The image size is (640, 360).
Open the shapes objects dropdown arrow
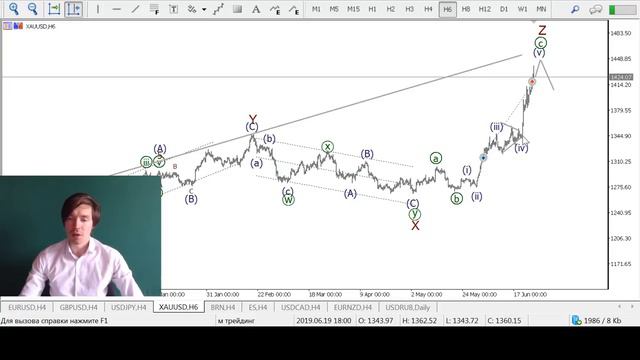pyautogui.click(x=204, y=9)
